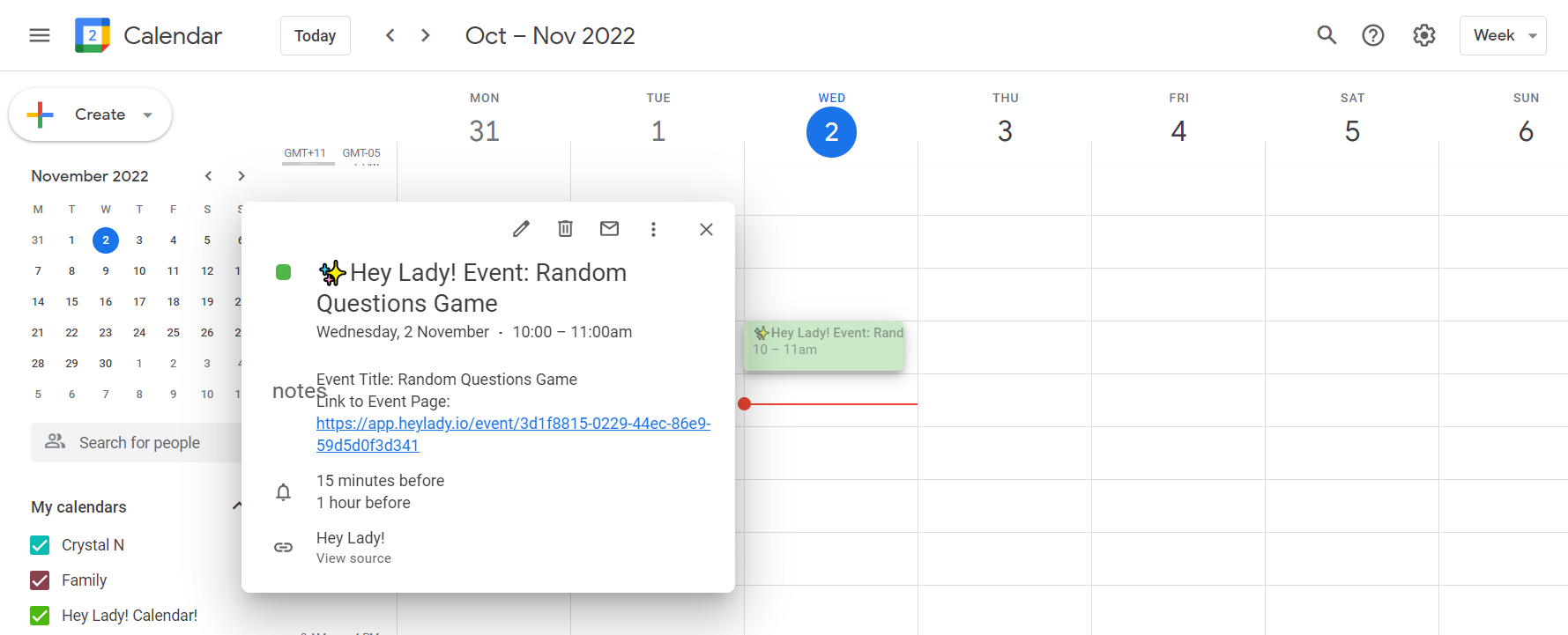
Task: Delete the event using the trash icon
Action: [x=565, y=229]
